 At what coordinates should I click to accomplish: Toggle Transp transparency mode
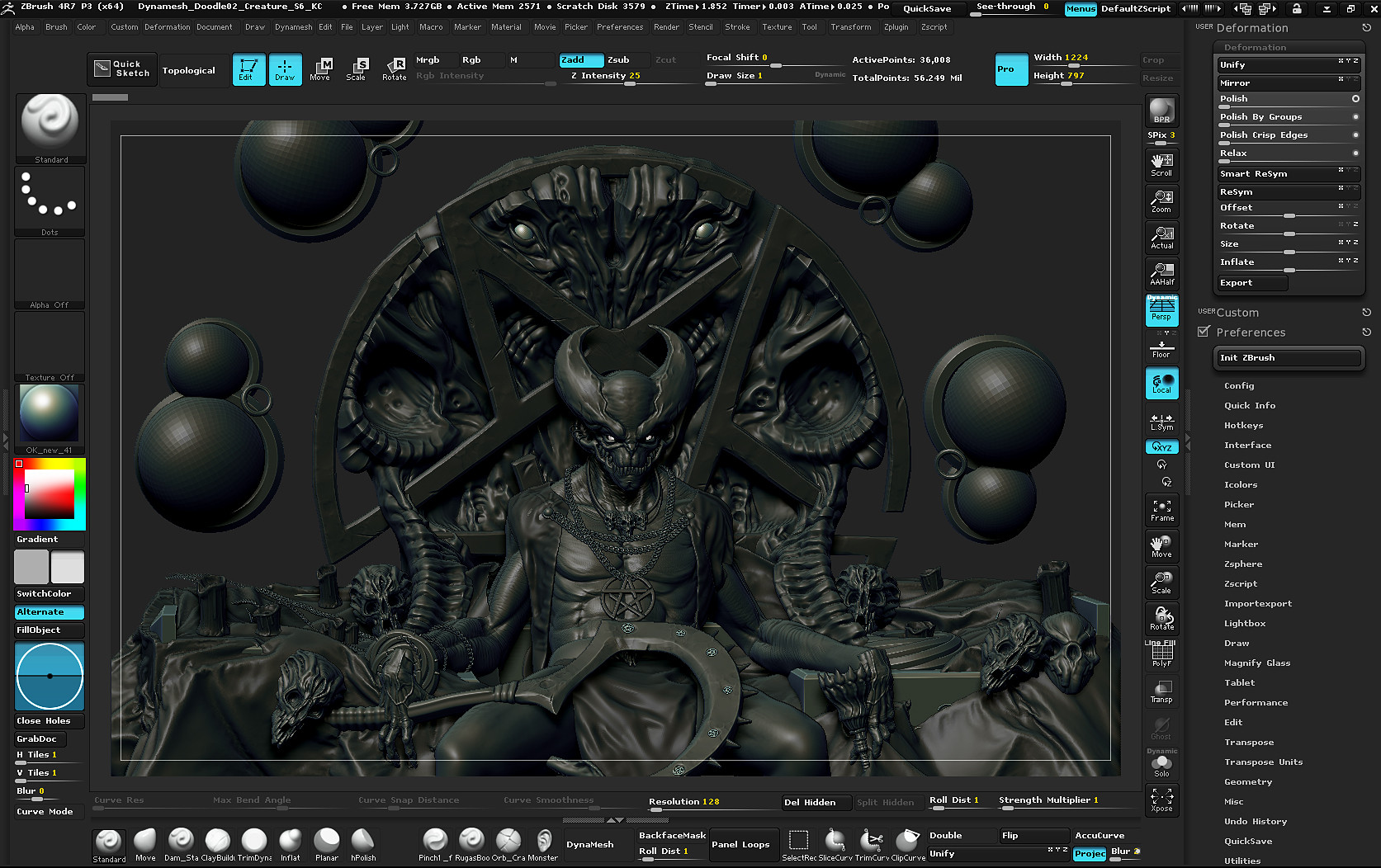tap(1161, 691)
